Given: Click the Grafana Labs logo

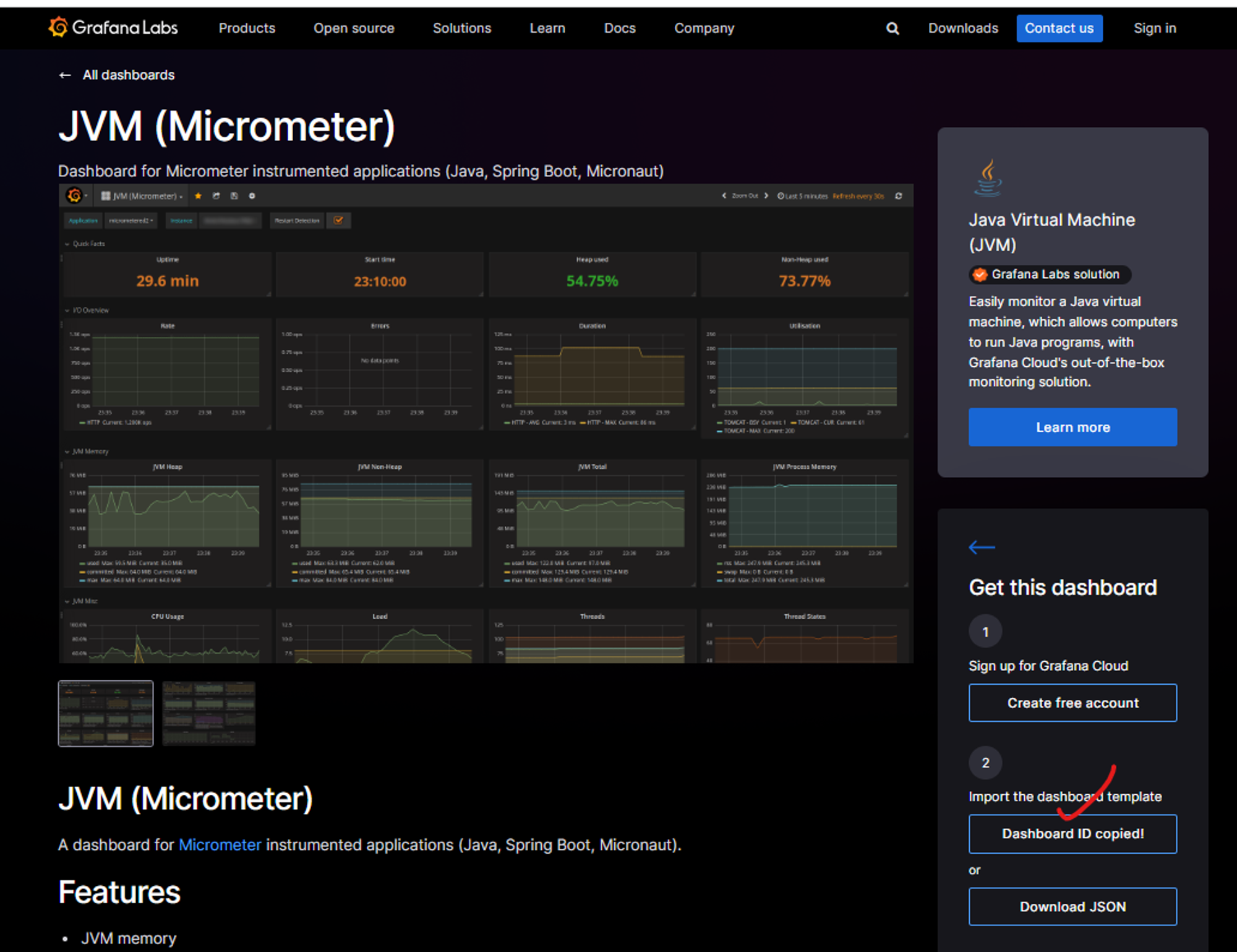Looking at the screenshot, I should coord(113,28).
